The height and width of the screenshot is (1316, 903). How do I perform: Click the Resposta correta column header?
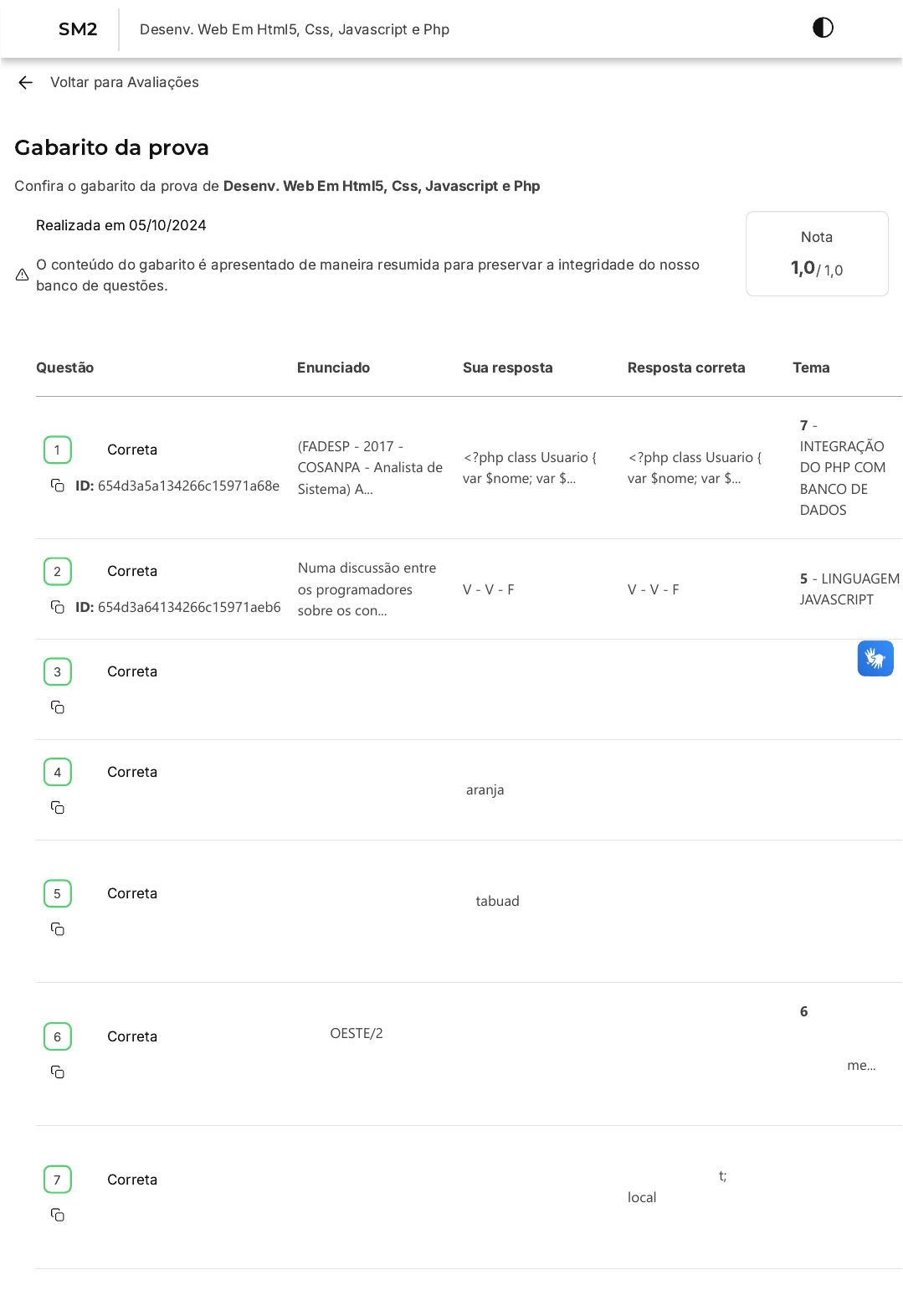(685, 368)
